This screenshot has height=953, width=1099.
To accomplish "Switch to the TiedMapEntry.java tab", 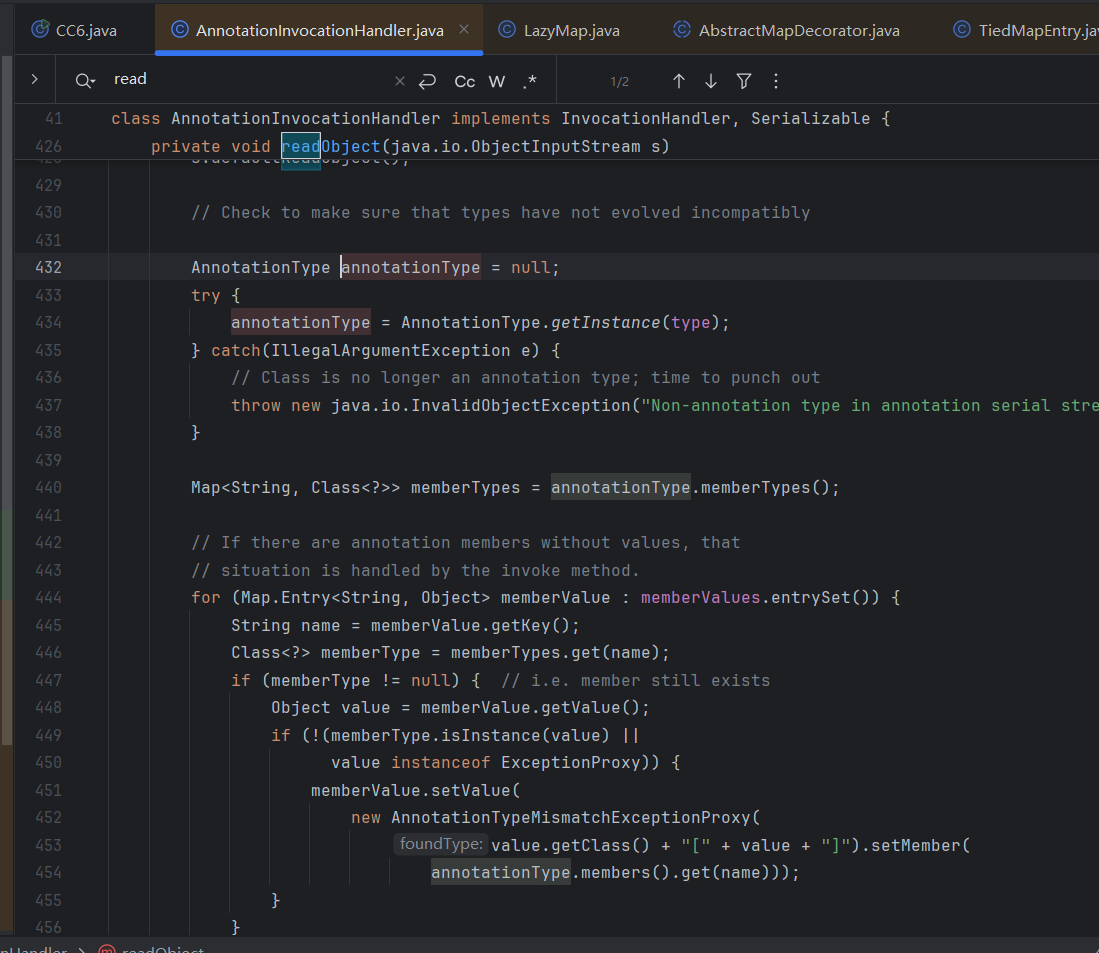I will [x=1025, y=30].
